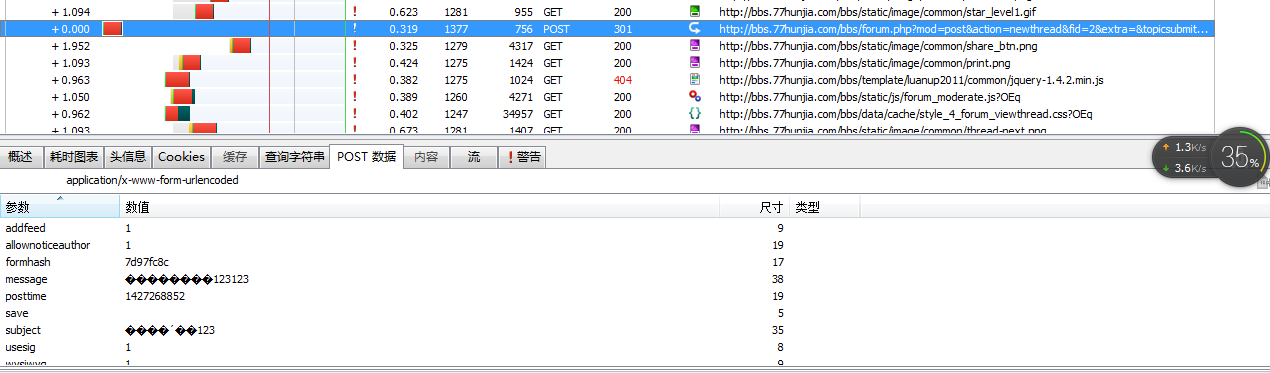Click the upload speed 1.3K/s indicator
The image size is (1270, 373).
tap(1183, 147)
